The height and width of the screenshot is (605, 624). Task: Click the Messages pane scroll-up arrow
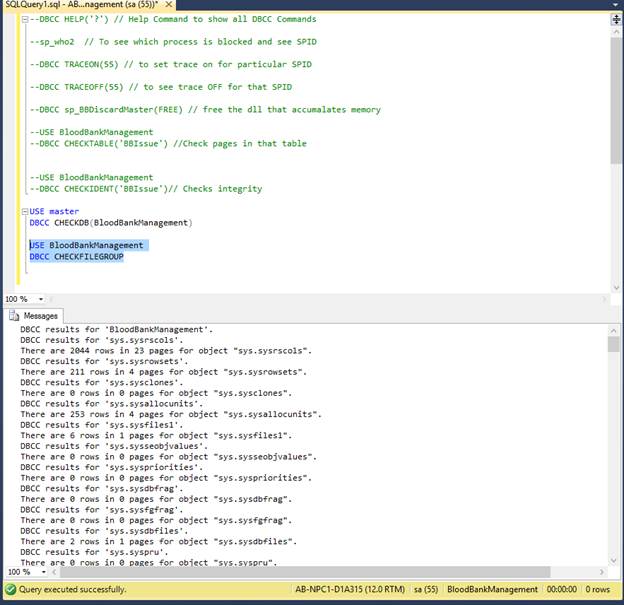point(613,331)
